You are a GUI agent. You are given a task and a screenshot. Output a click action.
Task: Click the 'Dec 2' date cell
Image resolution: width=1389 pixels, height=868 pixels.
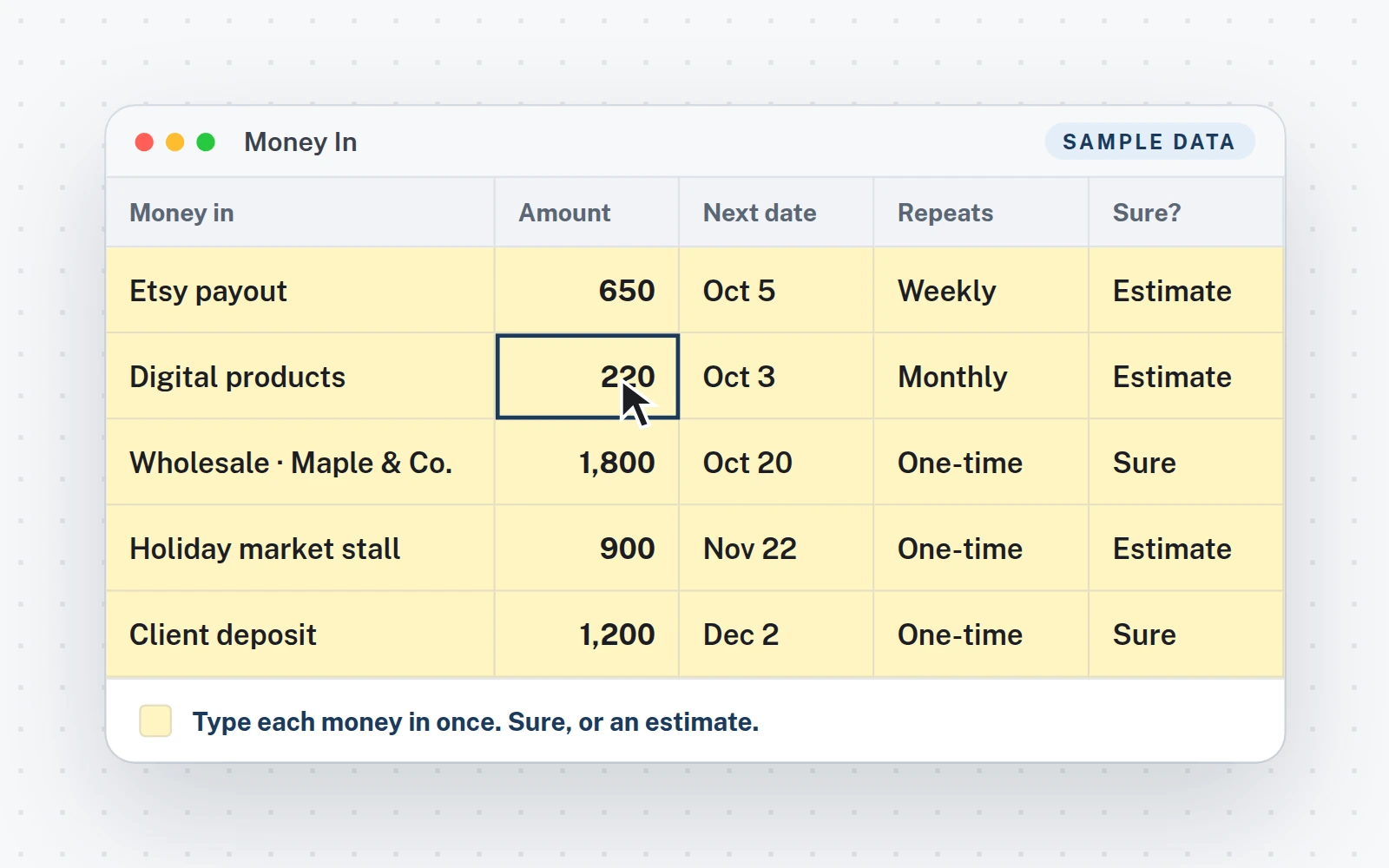776,635
